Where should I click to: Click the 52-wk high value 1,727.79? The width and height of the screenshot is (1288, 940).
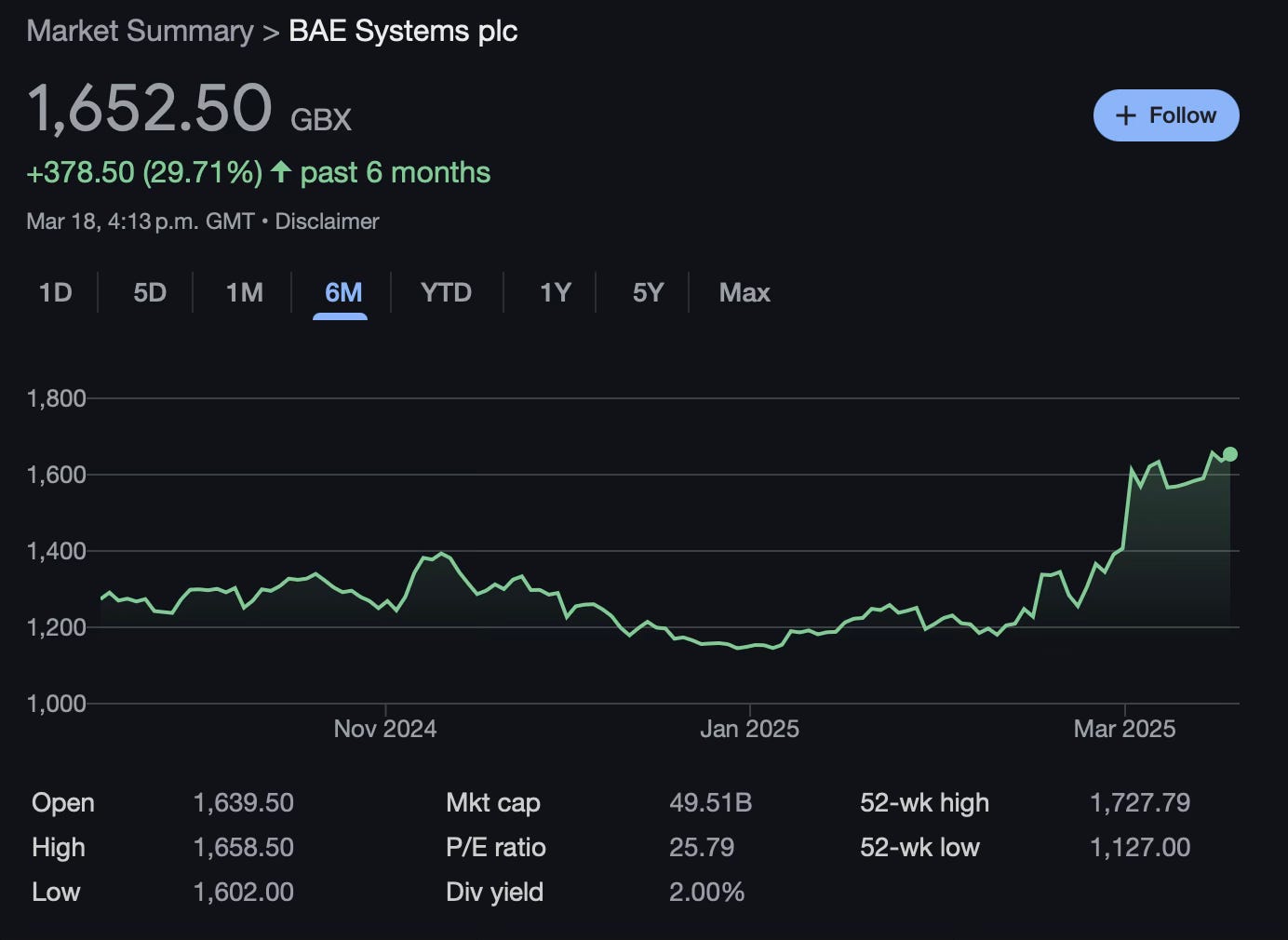coord(1140,802)
